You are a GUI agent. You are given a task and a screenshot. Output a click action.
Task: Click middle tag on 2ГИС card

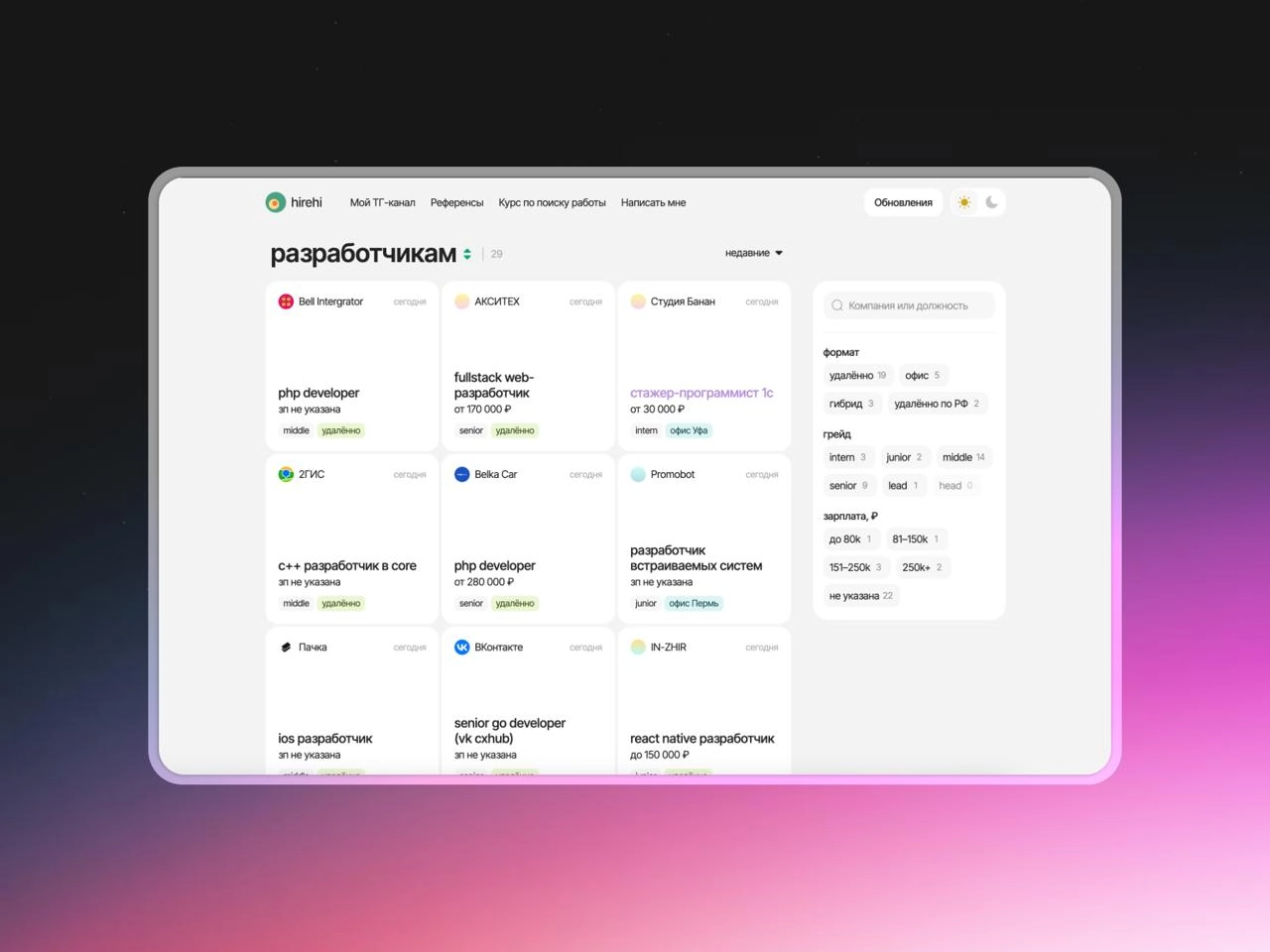coord(296,603)
